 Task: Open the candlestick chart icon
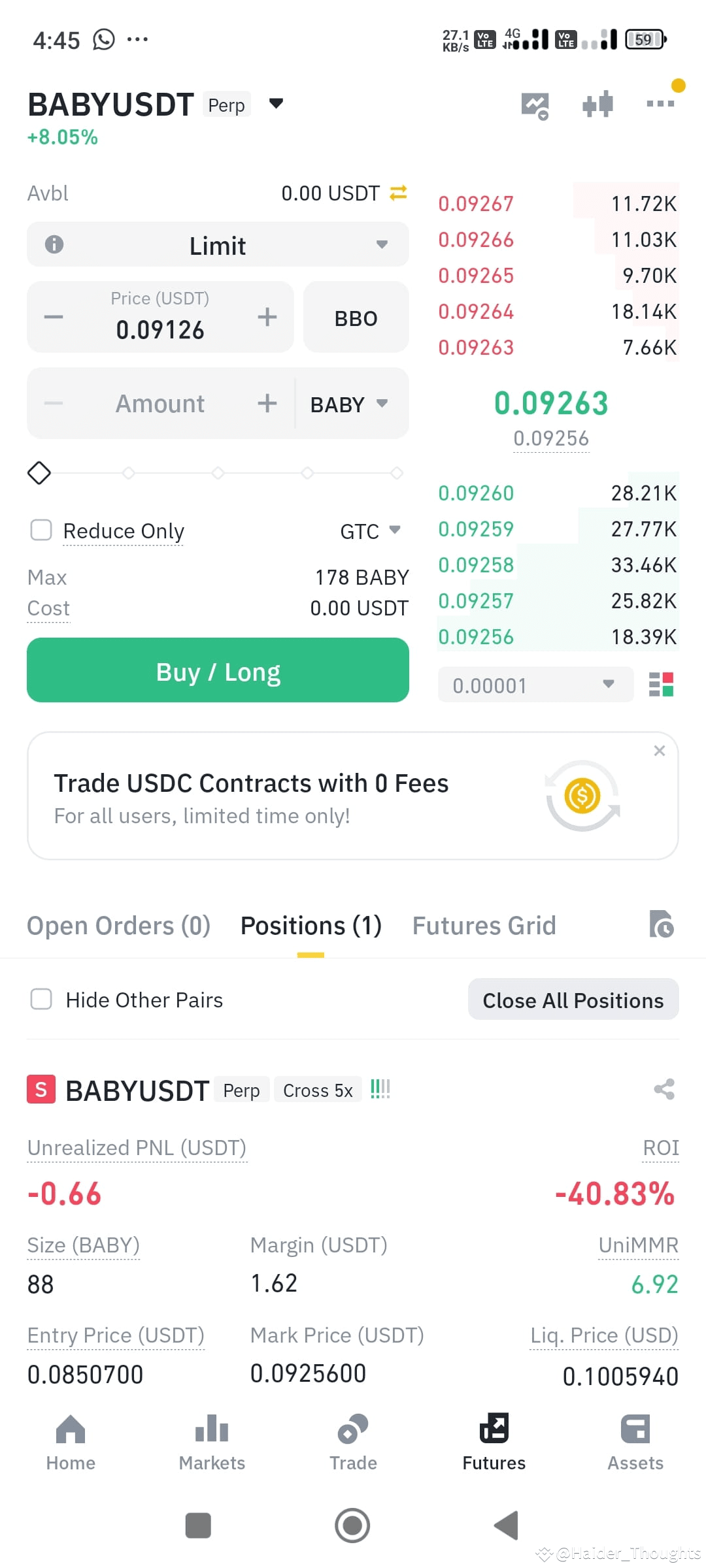(597, 104)
